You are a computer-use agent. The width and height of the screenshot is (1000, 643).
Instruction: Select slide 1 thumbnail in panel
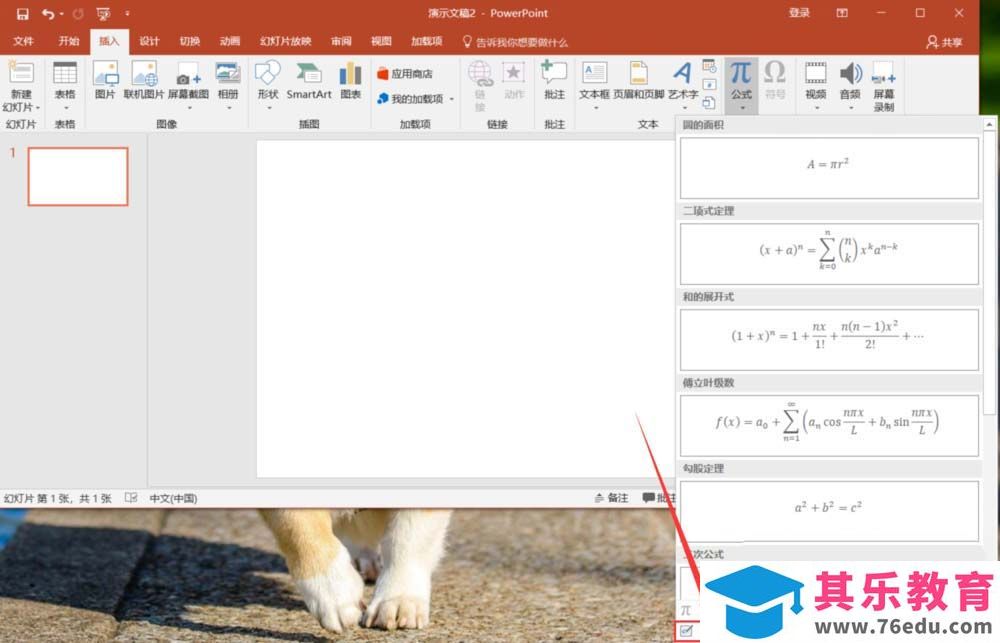pyautogui.click(x=78, y=176)
